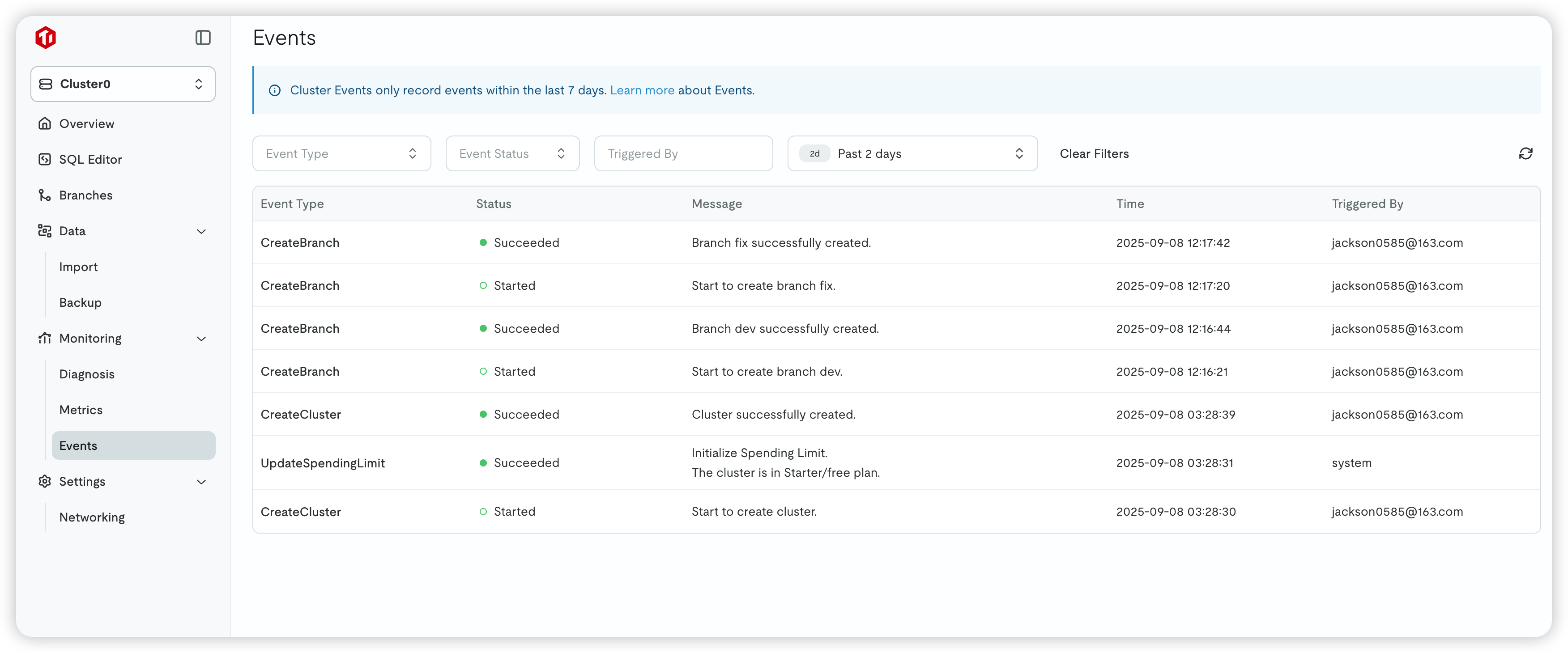Viewport: 1568px width, 653px height.
Task: Open the Event Status filter dropdown
Action: click(512, 153)
